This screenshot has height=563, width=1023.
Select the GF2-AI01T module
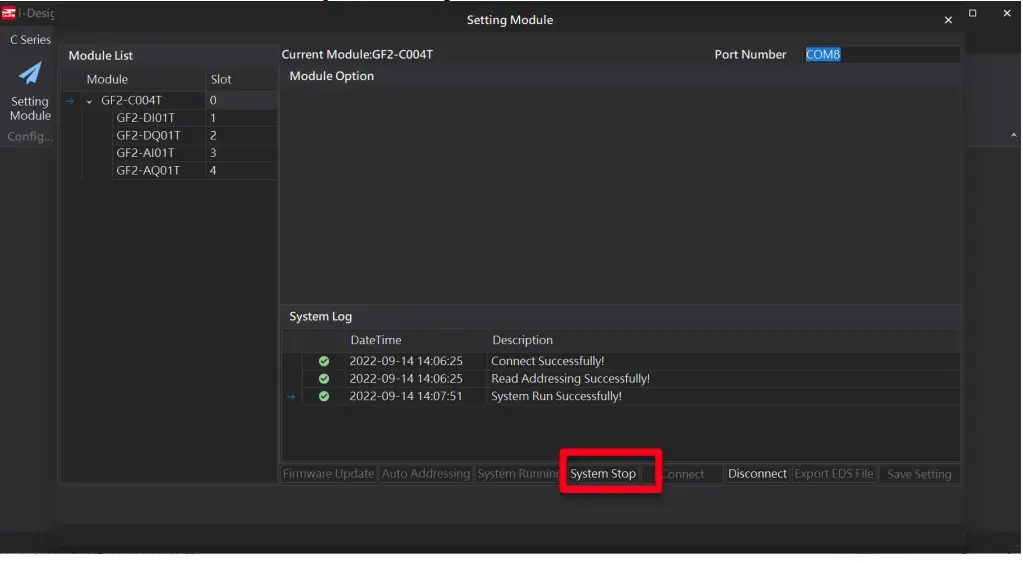click(x=145, y=153)
